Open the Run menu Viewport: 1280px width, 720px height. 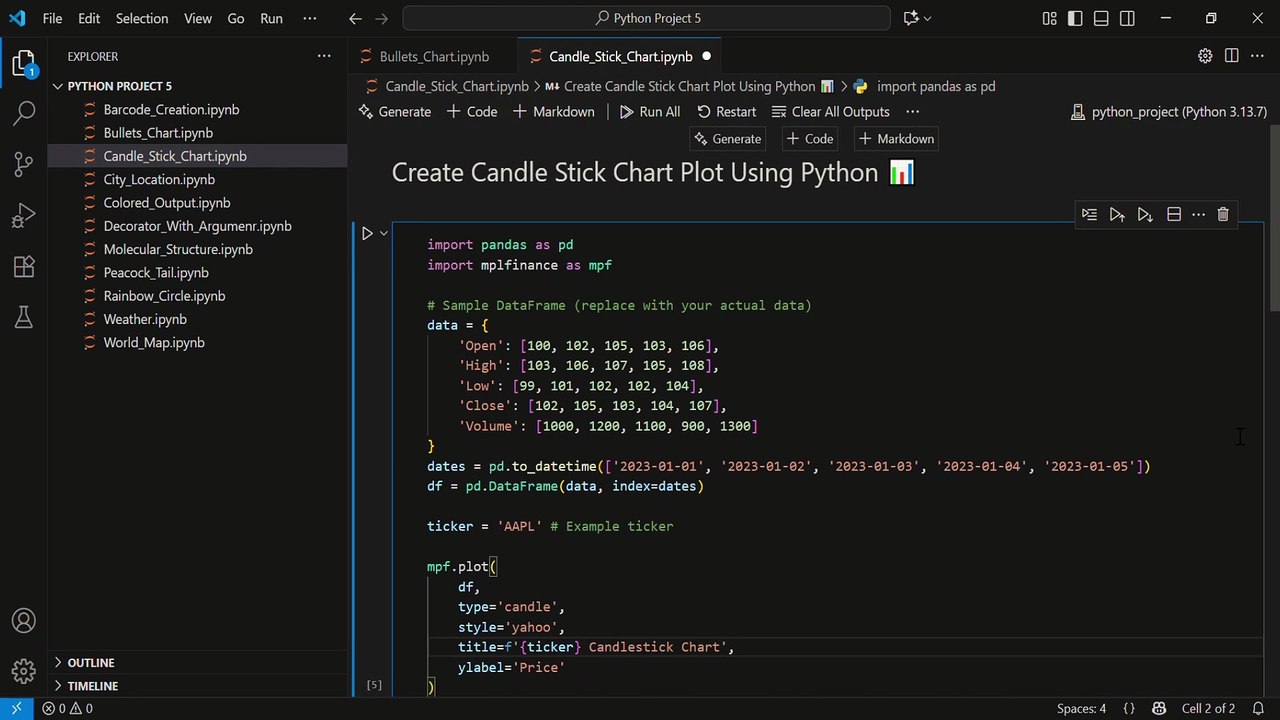pyautogui.click(x=271, y=18)
